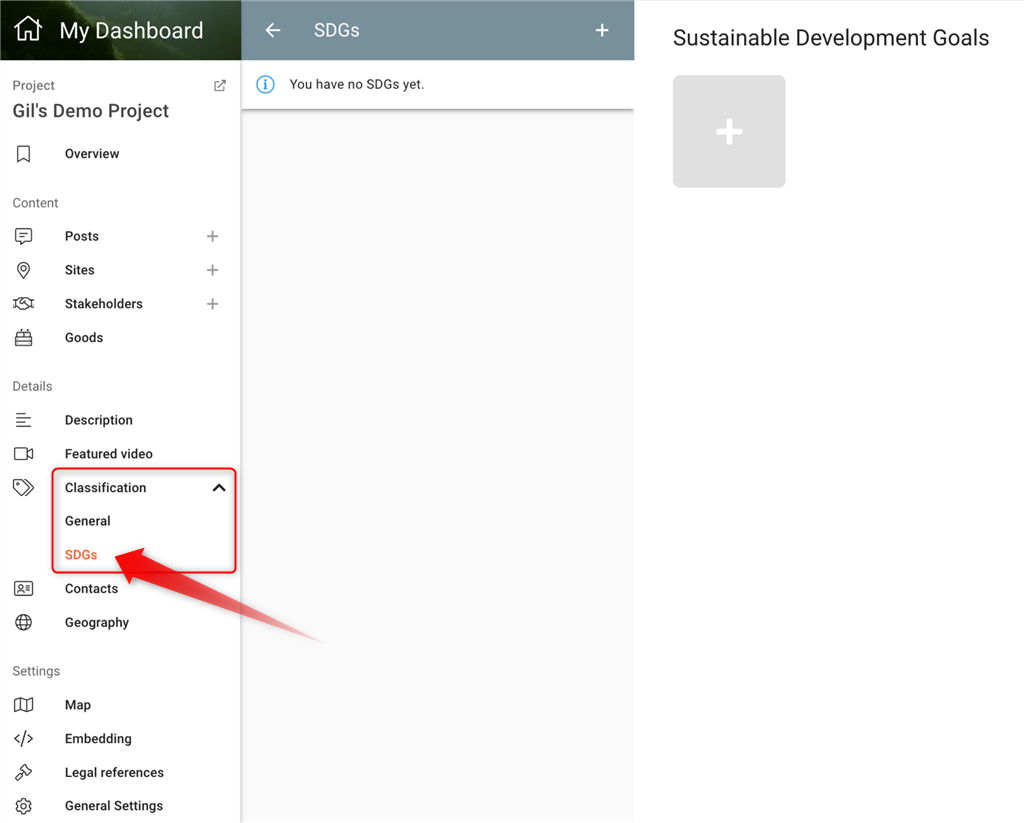Image resolution: width=1024 pixels, height=823 pixels.
Task: Go to Geography section
Action: click(97, 623)
